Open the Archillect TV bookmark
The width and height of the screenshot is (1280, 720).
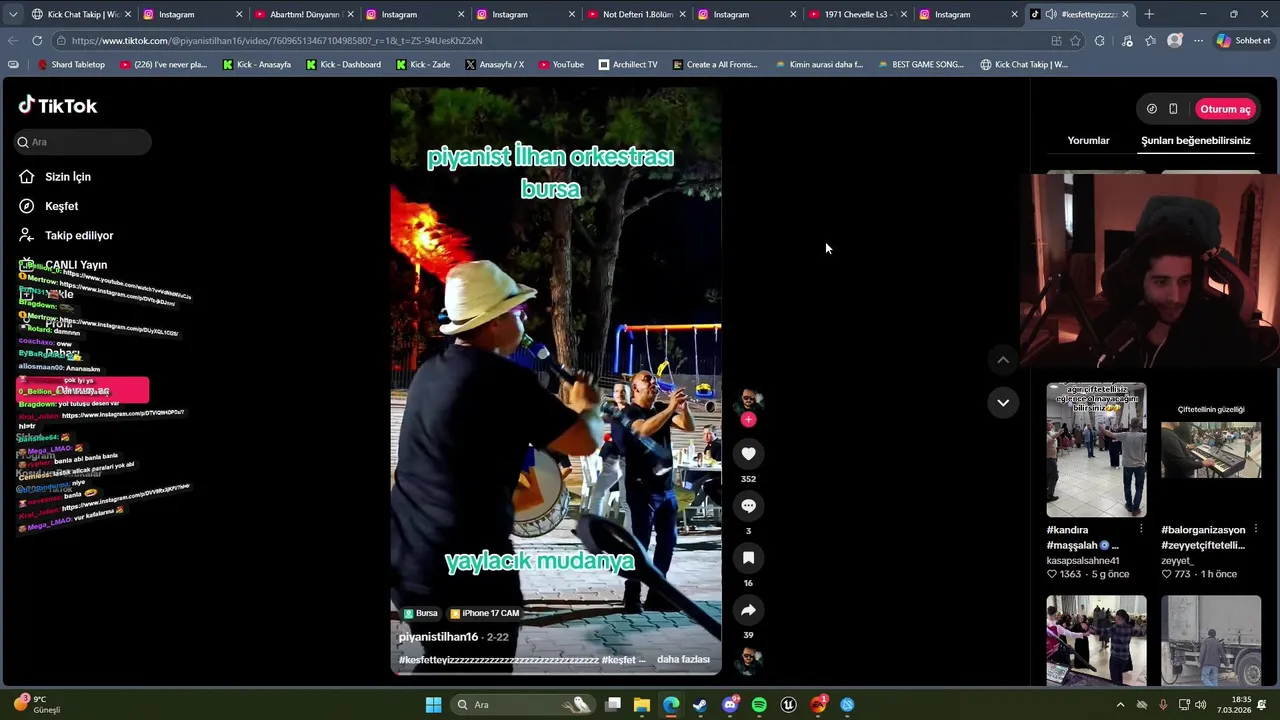(x=628, y=64)
